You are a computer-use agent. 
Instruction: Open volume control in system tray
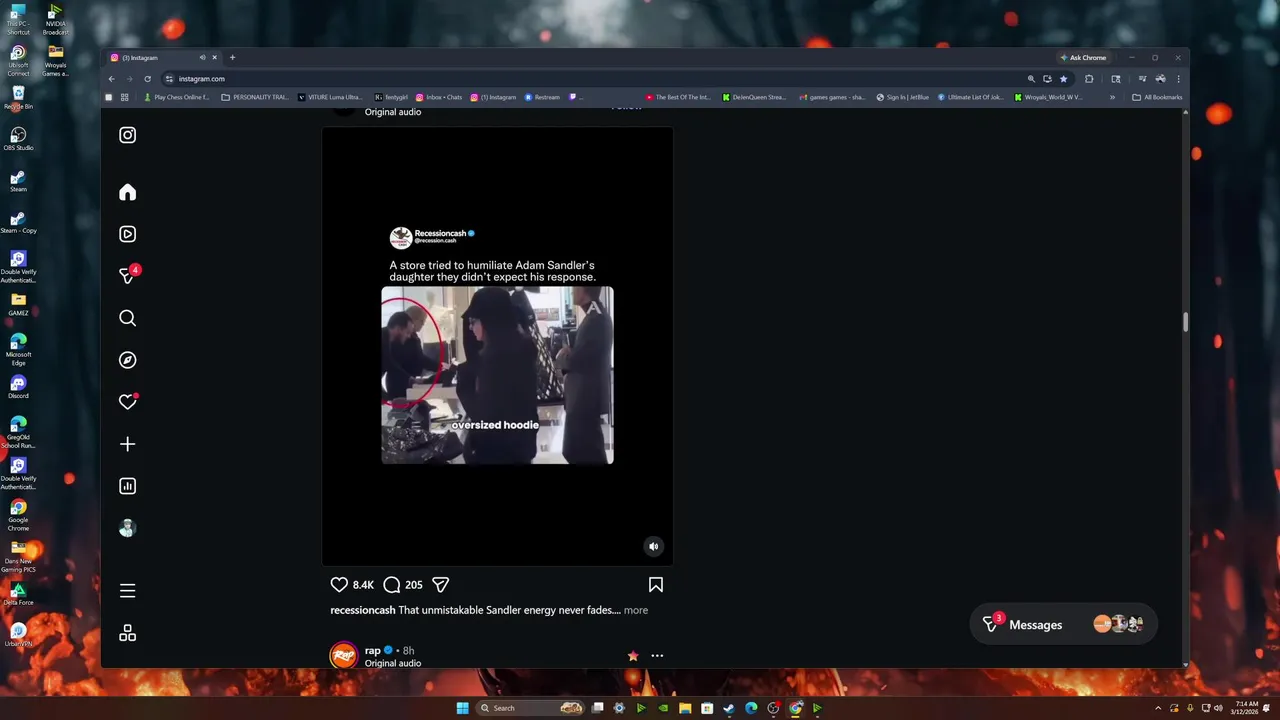[1217, 708]
